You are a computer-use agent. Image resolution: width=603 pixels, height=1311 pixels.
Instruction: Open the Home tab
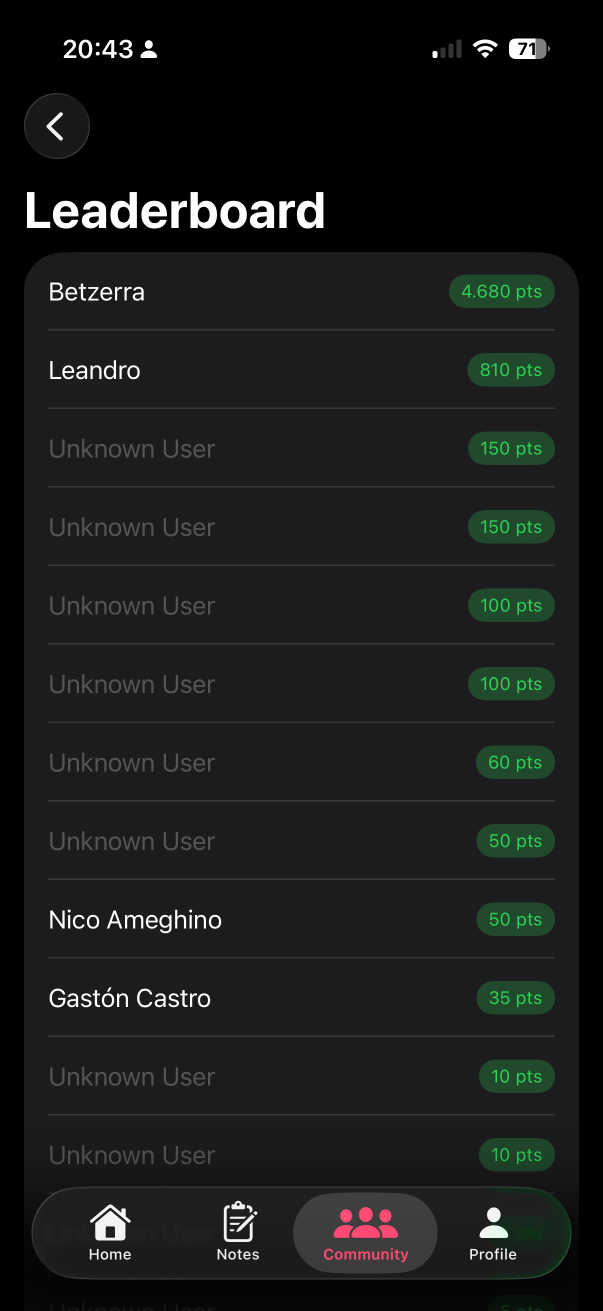pyautogui.click(x=110, y=1232)
